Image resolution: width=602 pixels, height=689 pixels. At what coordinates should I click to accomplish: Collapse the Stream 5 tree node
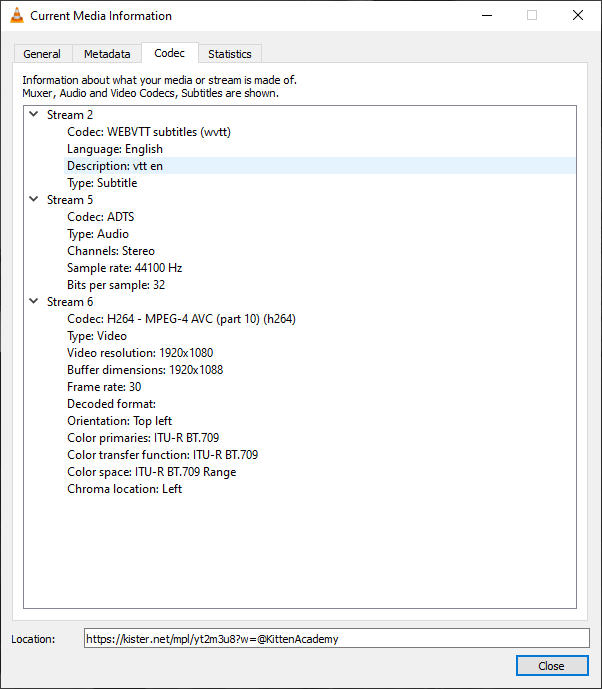(33, 200)
